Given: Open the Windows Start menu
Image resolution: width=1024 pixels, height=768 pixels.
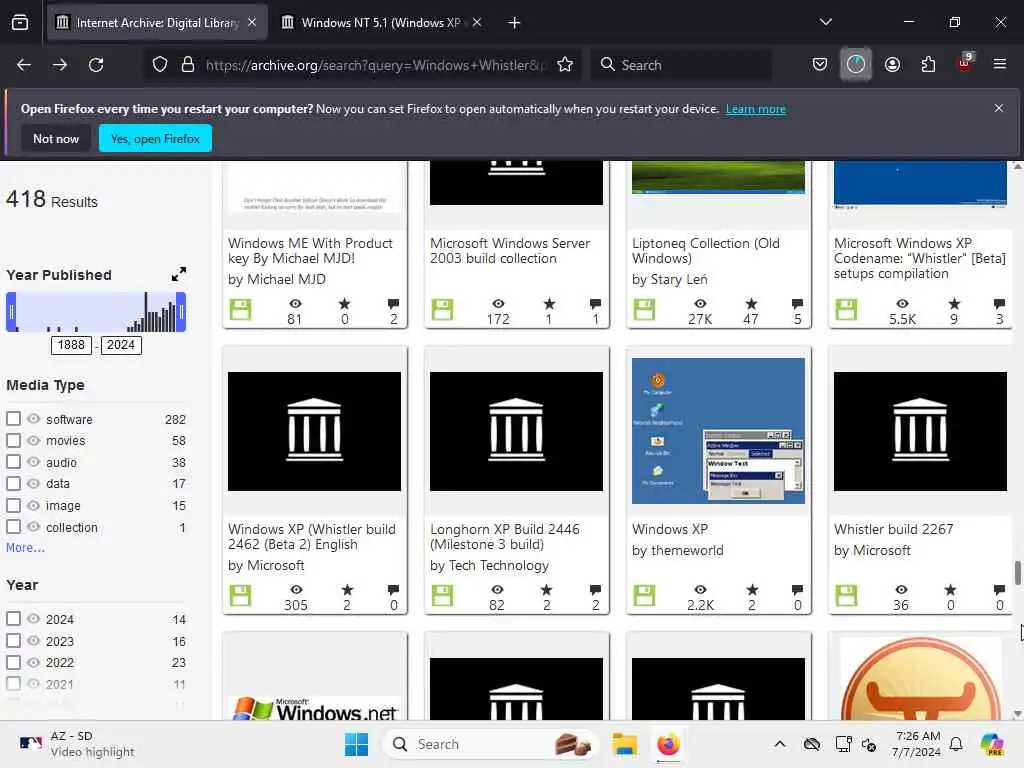Looking at the screenshot, I should 357,744.
